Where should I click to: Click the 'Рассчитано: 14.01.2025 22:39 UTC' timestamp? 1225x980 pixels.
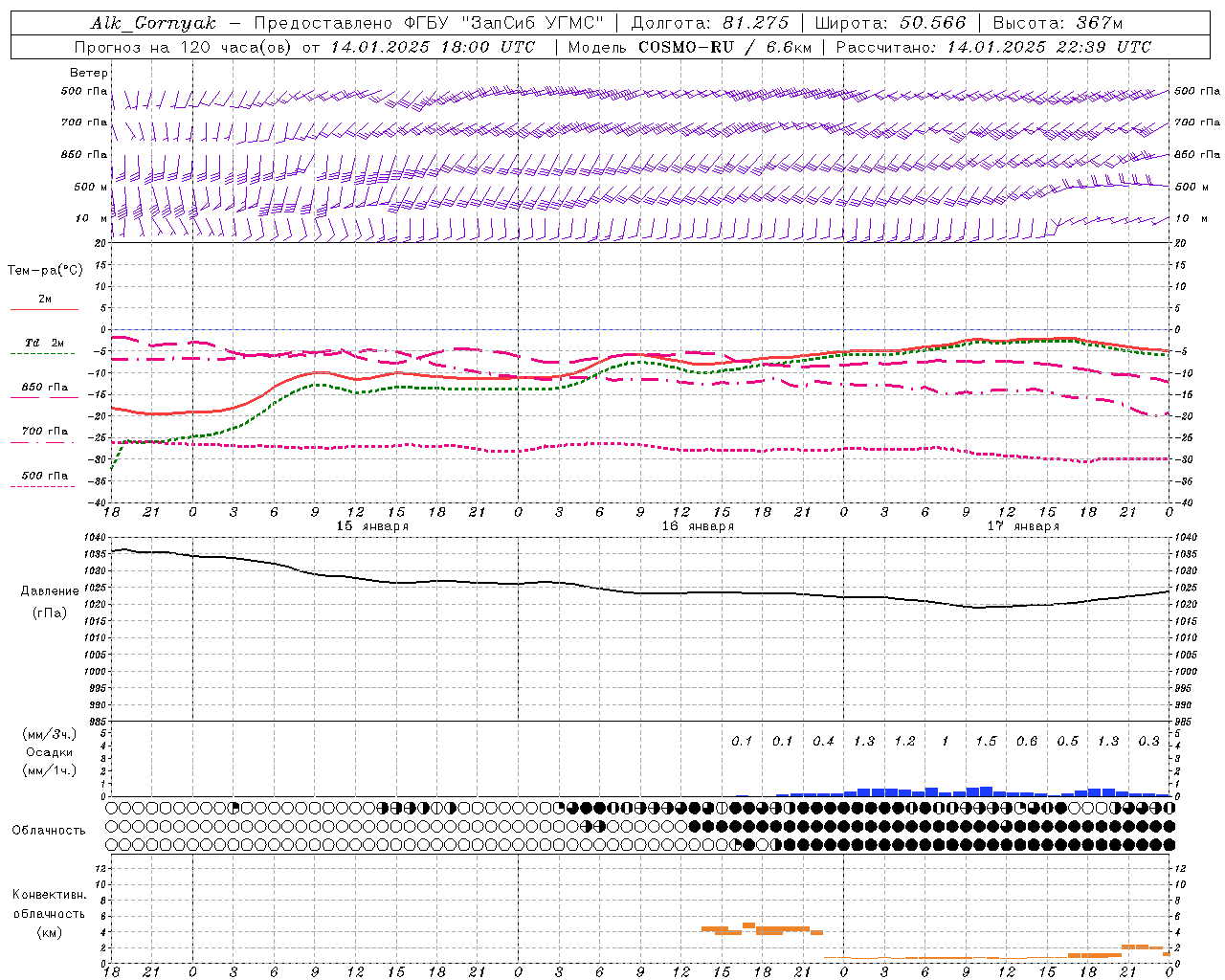click(993, 47)
